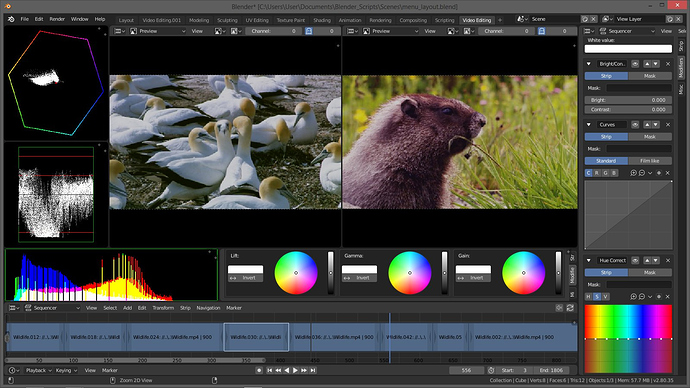Open the Strip menu in sequencer header
This screenshot has width=690, height=388.
click(x=185, y=308)
